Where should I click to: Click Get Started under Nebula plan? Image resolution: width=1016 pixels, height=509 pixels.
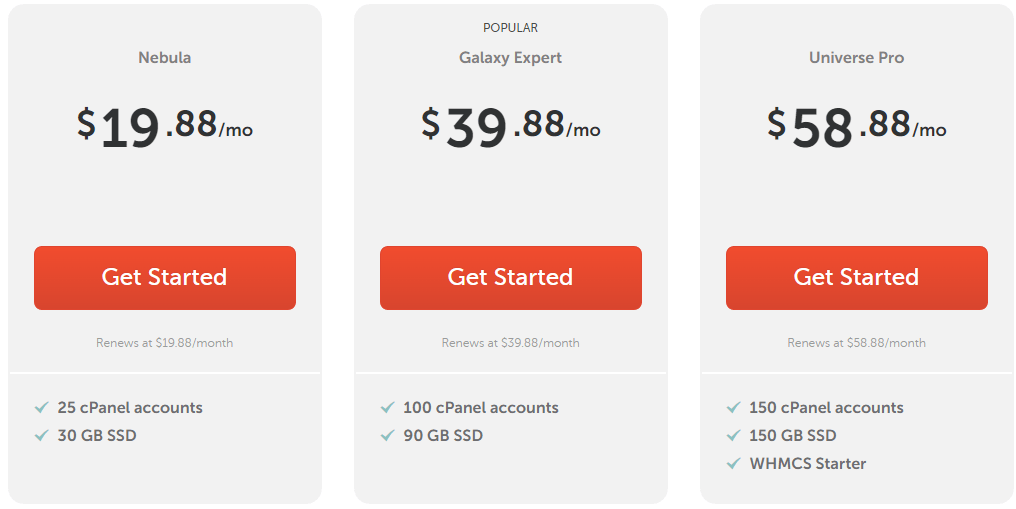(165, 278)
